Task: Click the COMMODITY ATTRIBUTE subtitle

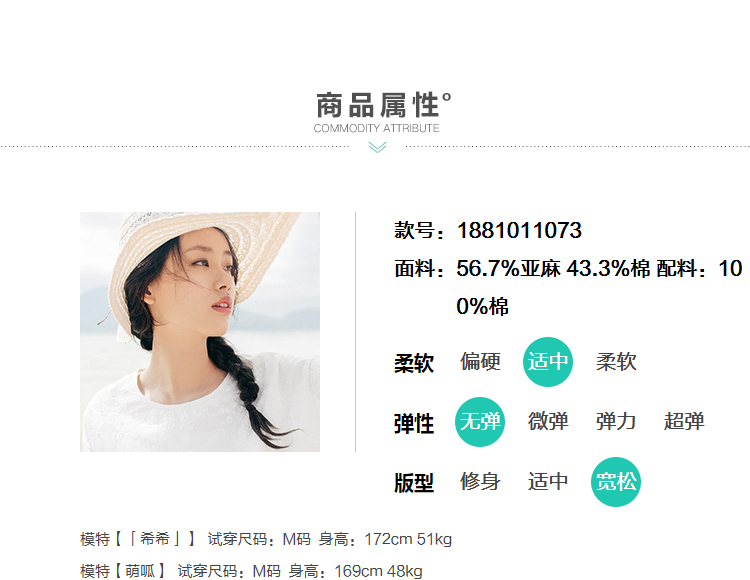Action: click(x=376, y=128)
